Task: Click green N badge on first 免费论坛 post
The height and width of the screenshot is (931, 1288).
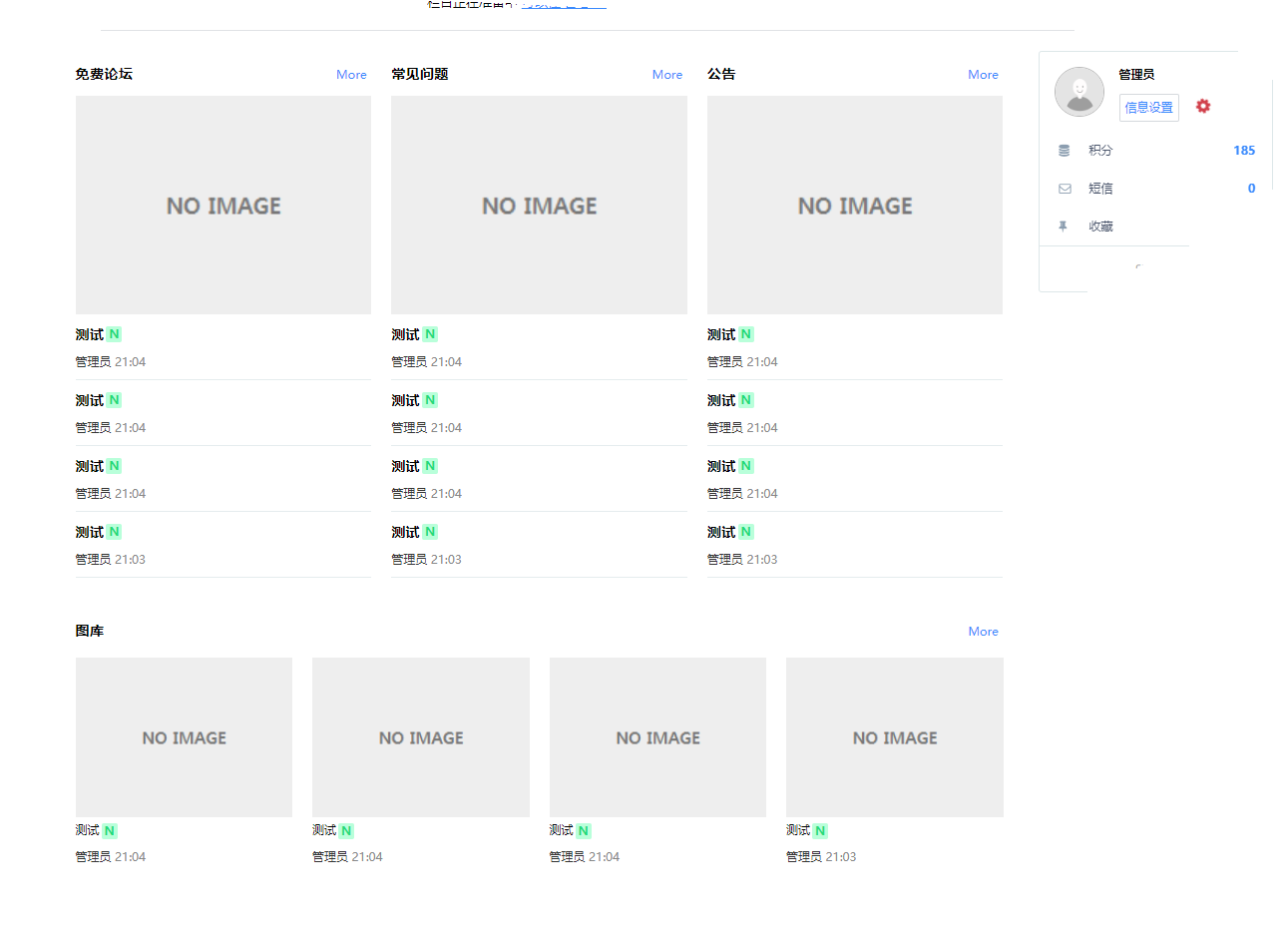Action: (x=114, y=334)
